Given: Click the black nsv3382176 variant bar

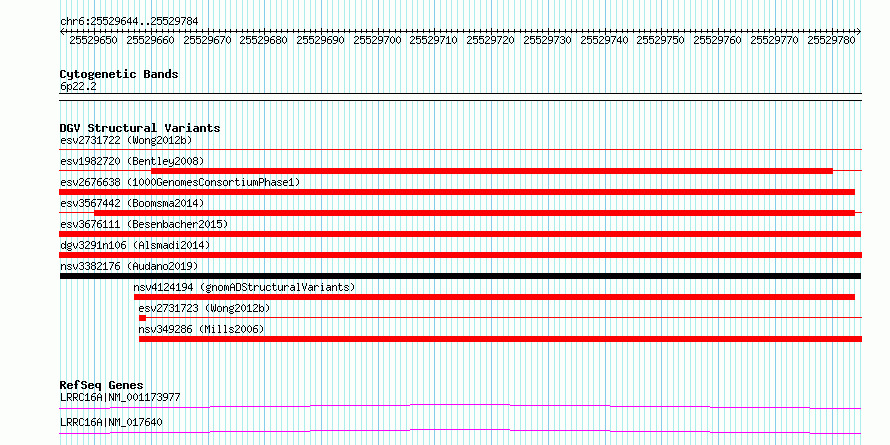Looking at the screenshot, I should [x=460, y=276].
